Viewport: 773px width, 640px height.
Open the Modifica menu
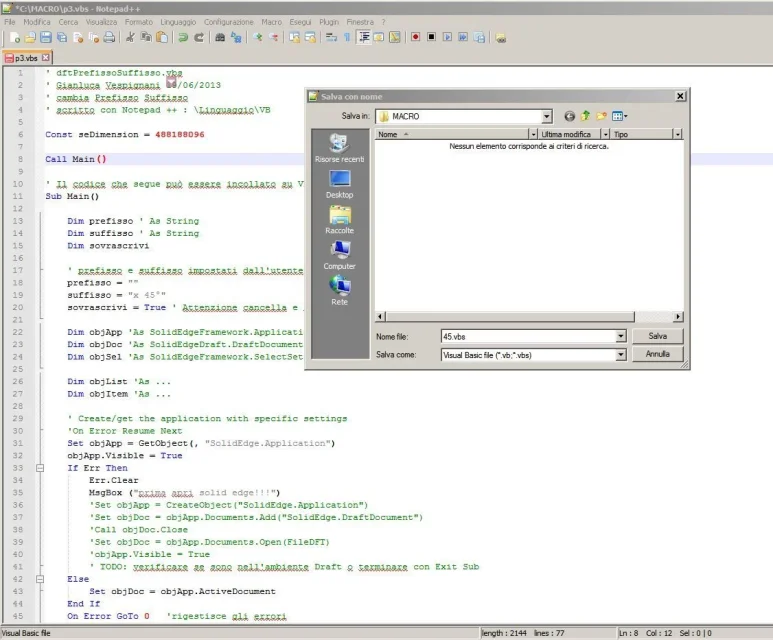click(x=37, y=22)
